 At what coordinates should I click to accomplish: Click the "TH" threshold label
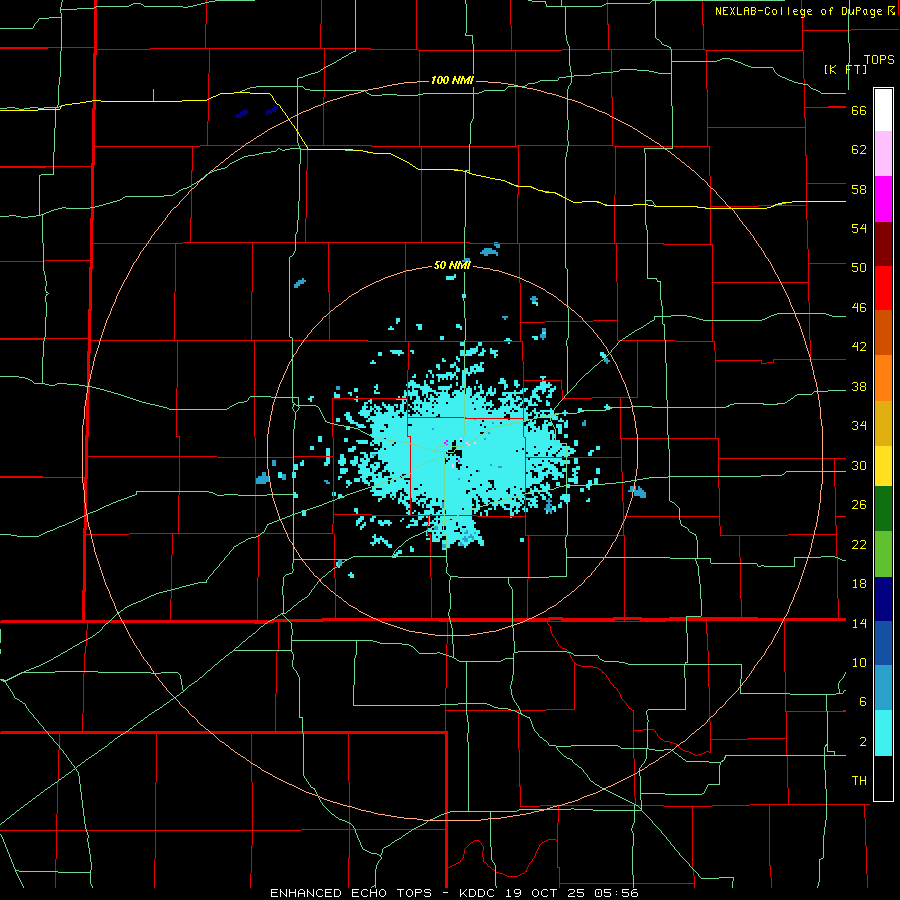coord(859,781)
